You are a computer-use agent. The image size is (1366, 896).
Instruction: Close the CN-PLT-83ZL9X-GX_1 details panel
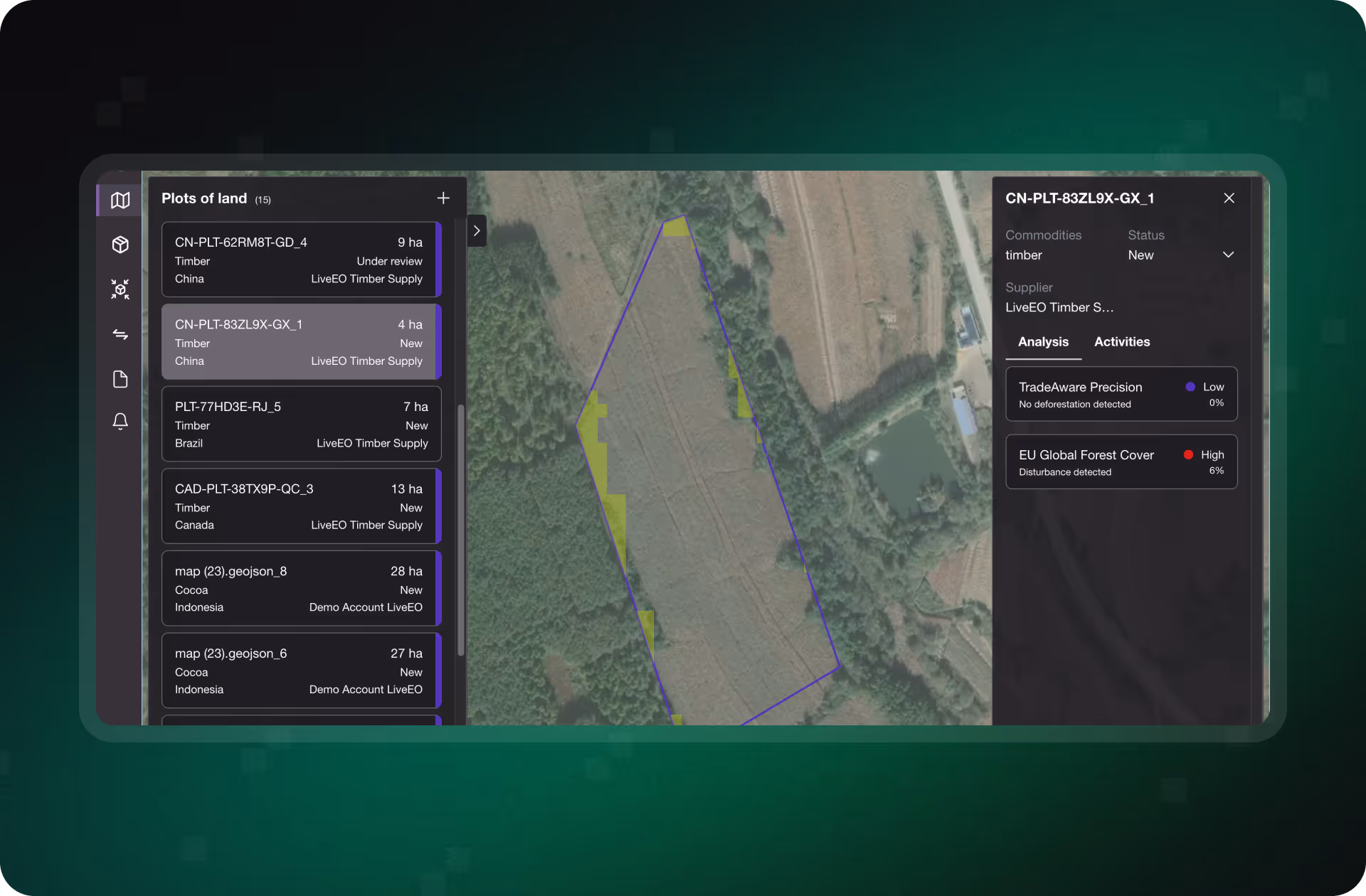1229,198
